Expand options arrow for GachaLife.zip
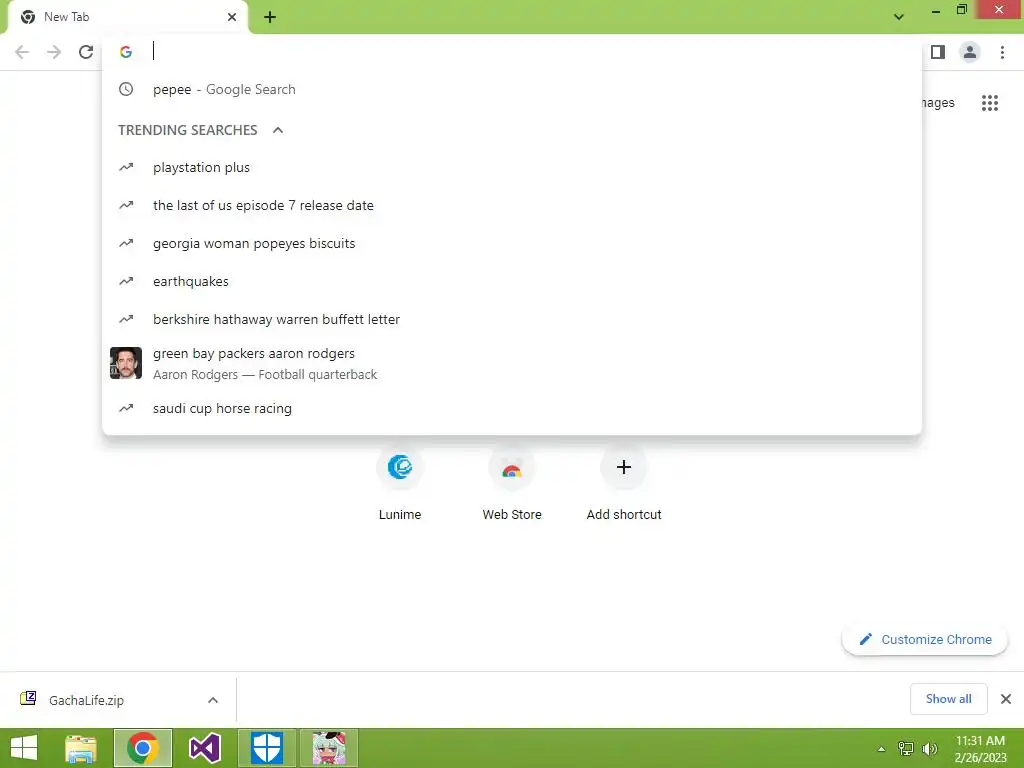The height and width of the screenshot is (768, 1024). point(213,700)
